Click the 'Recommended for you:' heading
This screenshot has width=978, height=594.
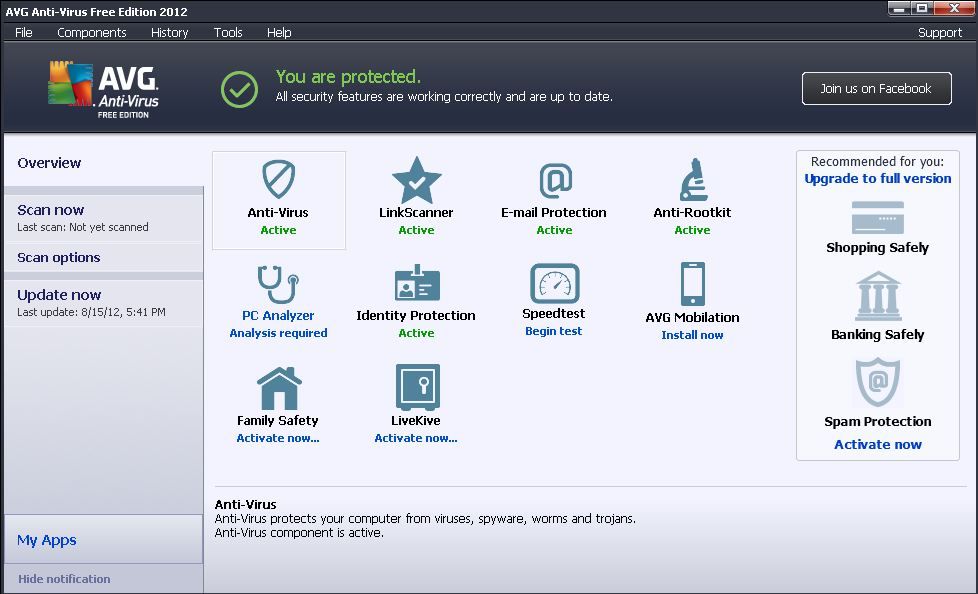tap(878, 162)
